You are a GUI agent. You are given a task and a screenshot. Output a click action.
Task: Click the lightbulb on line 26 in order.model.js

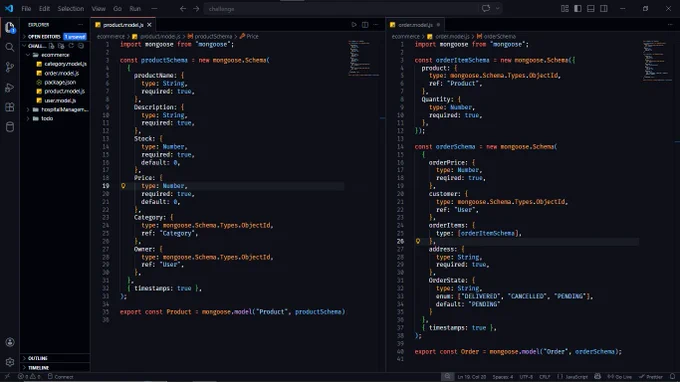(418, 241)
